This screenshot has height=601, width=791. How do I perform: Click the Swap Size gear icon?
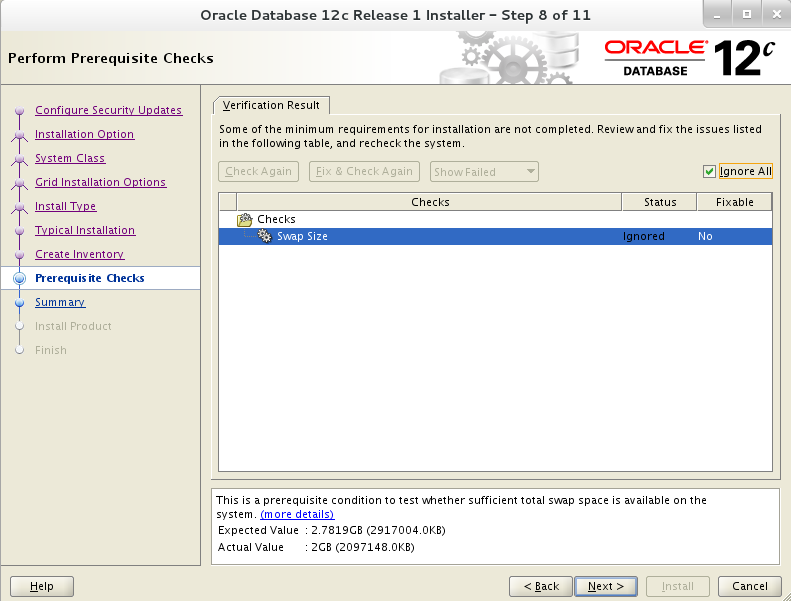point(265,236)
